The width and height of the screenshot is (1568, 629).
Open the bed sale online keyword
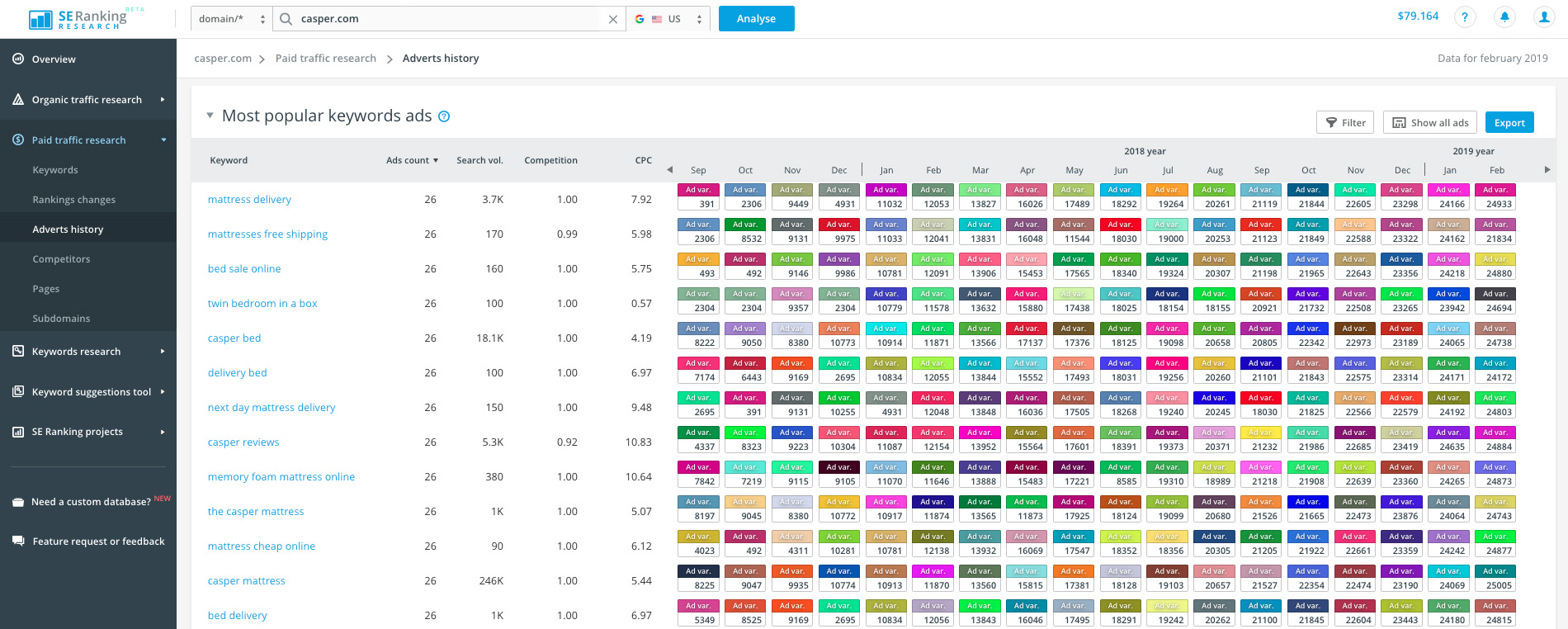244,269
